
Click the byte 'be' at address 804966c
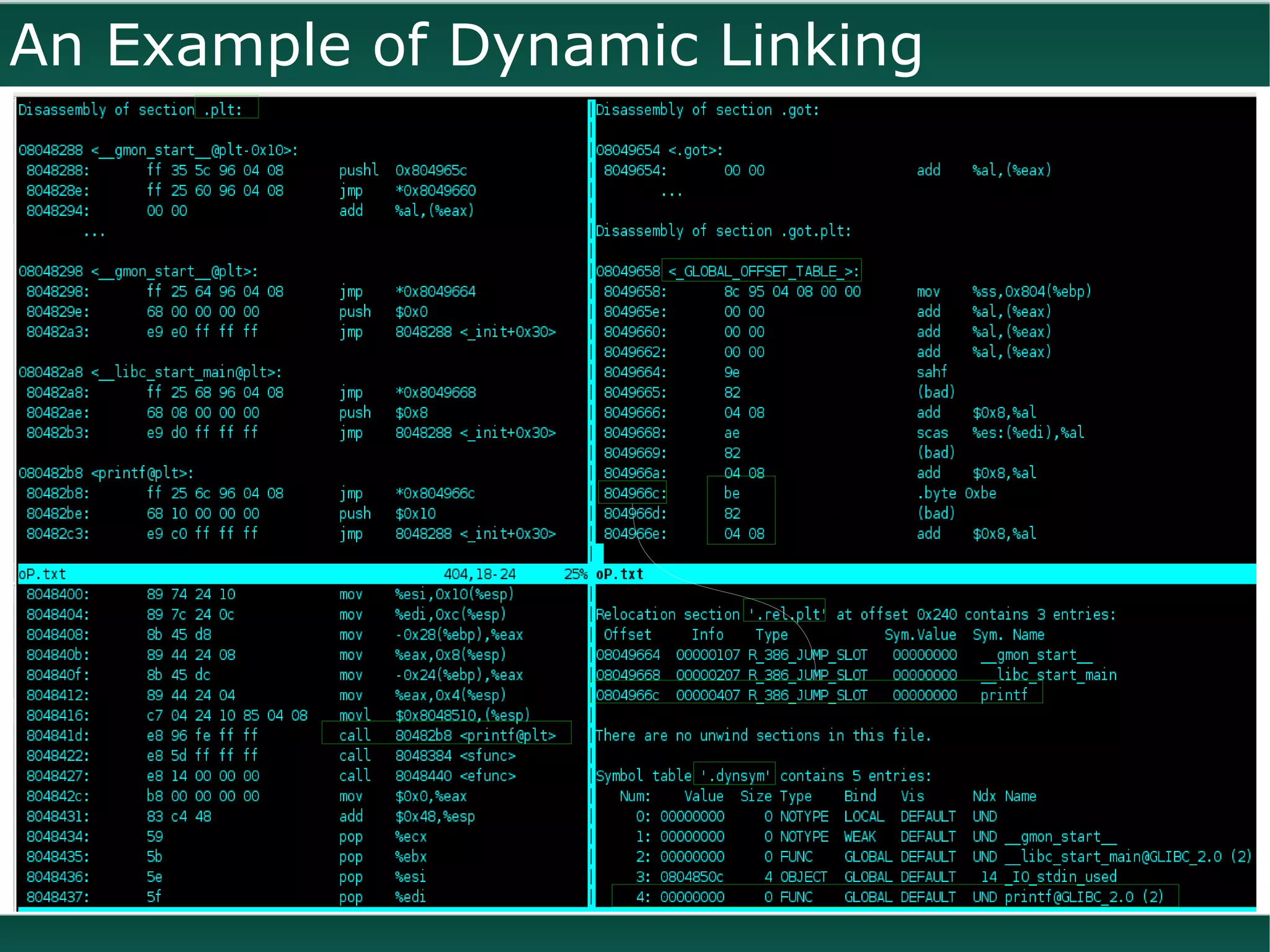(x=732, y=493)
